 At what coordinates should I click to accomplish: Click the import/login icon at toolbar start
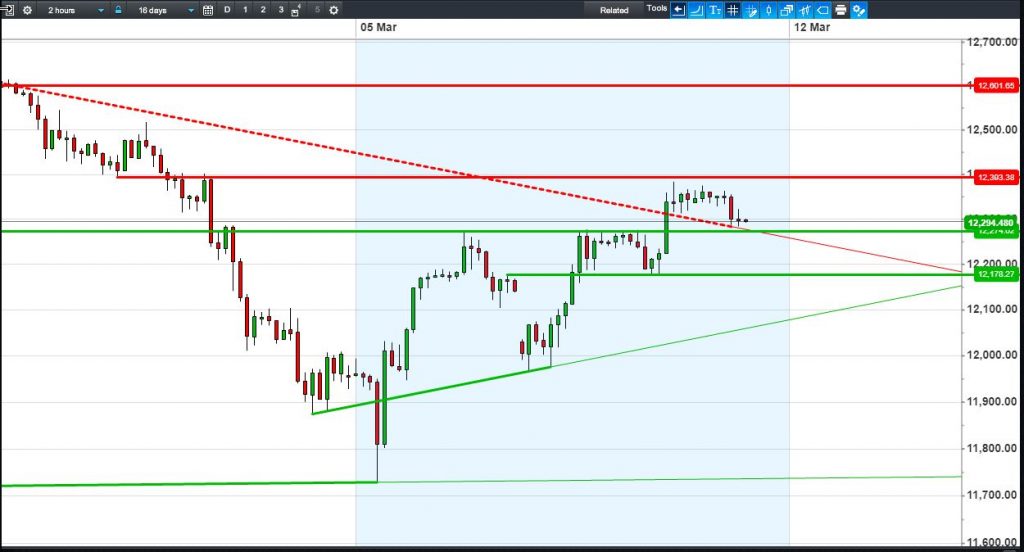click(7, 10)
